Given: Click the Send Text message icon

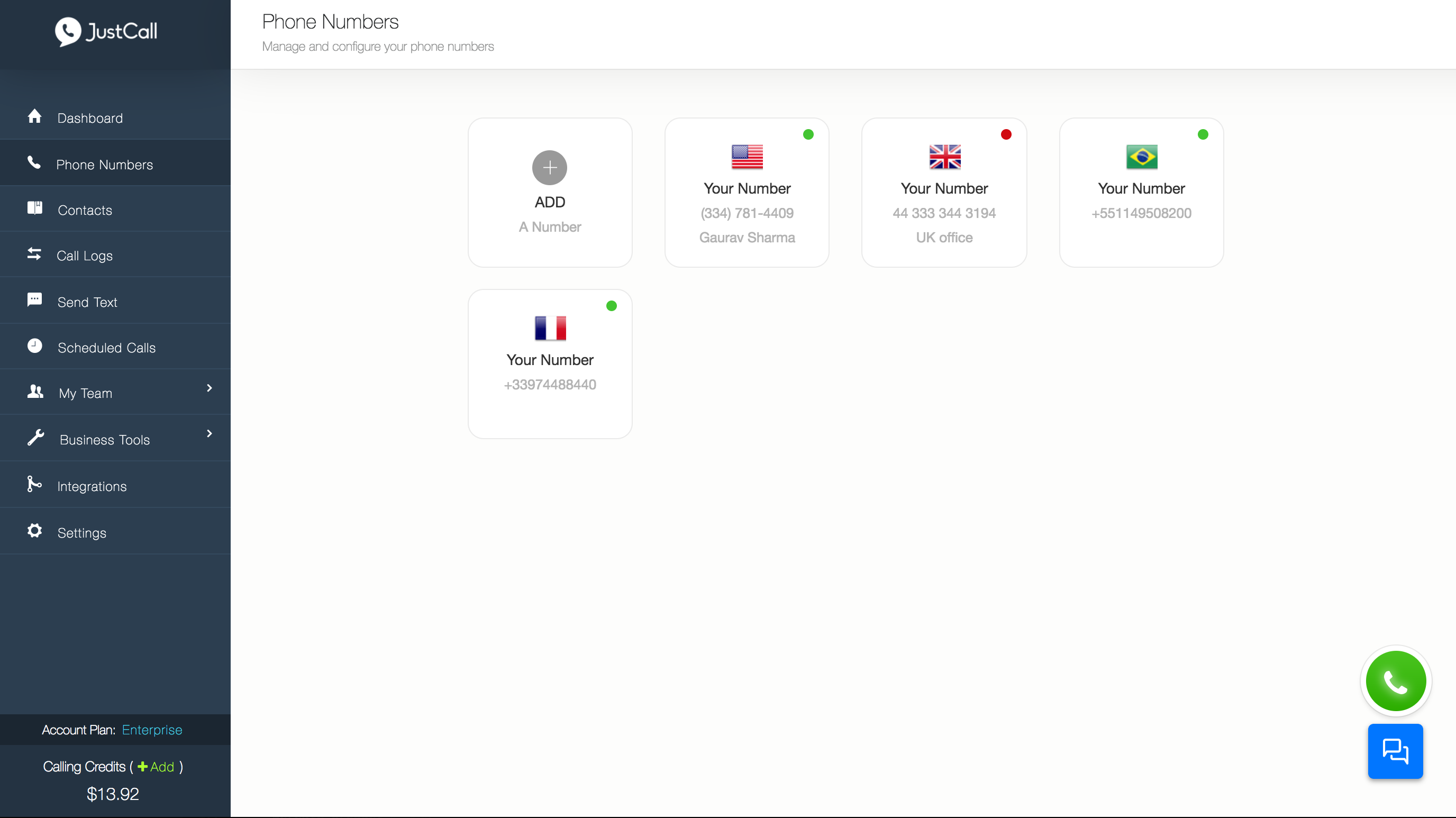Looking at the screenshot, I should [34, 299].
